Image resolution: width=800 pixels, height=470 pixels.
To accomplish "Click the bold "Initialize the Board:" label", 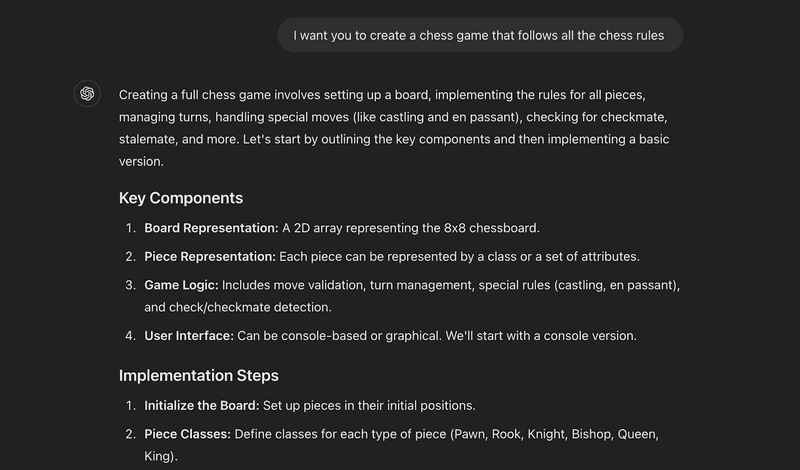I will click(201, 405).
